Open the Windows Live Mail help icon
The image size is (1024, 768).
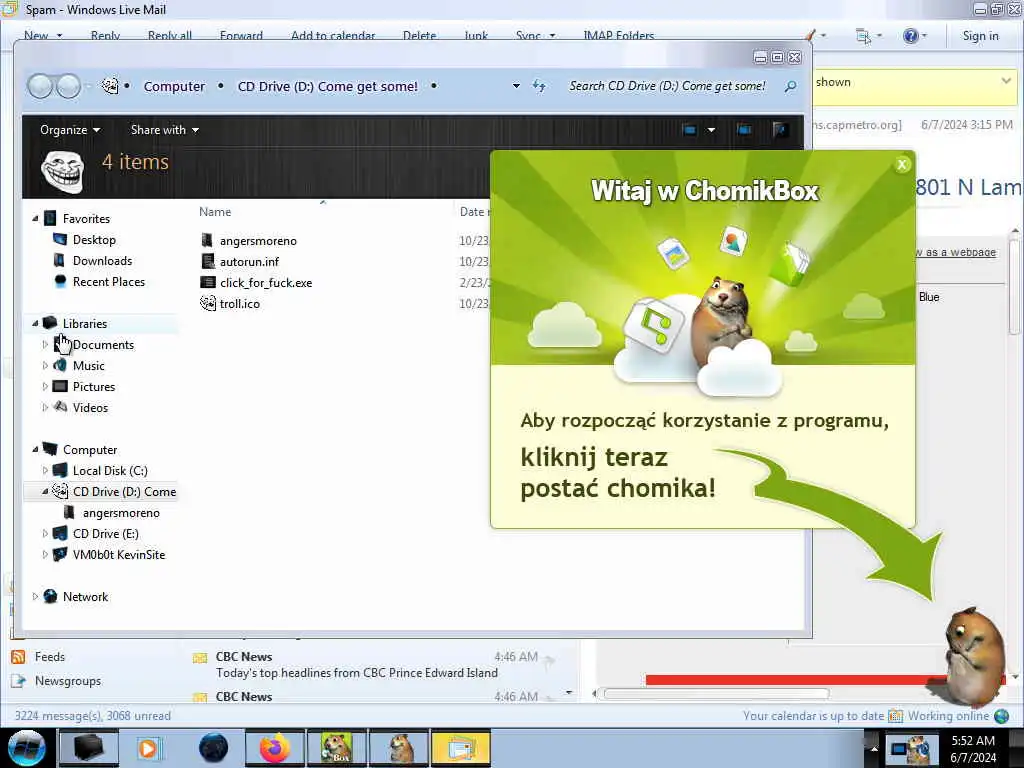tap(910, 36)
